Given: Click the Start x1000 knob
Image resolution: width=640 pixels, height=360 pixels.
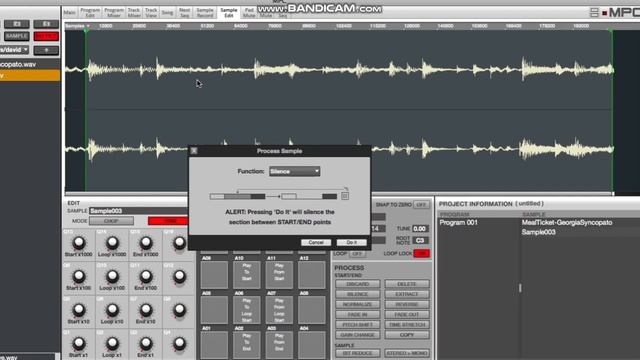Looking at the screenshot, I should (x=79, y=243).
